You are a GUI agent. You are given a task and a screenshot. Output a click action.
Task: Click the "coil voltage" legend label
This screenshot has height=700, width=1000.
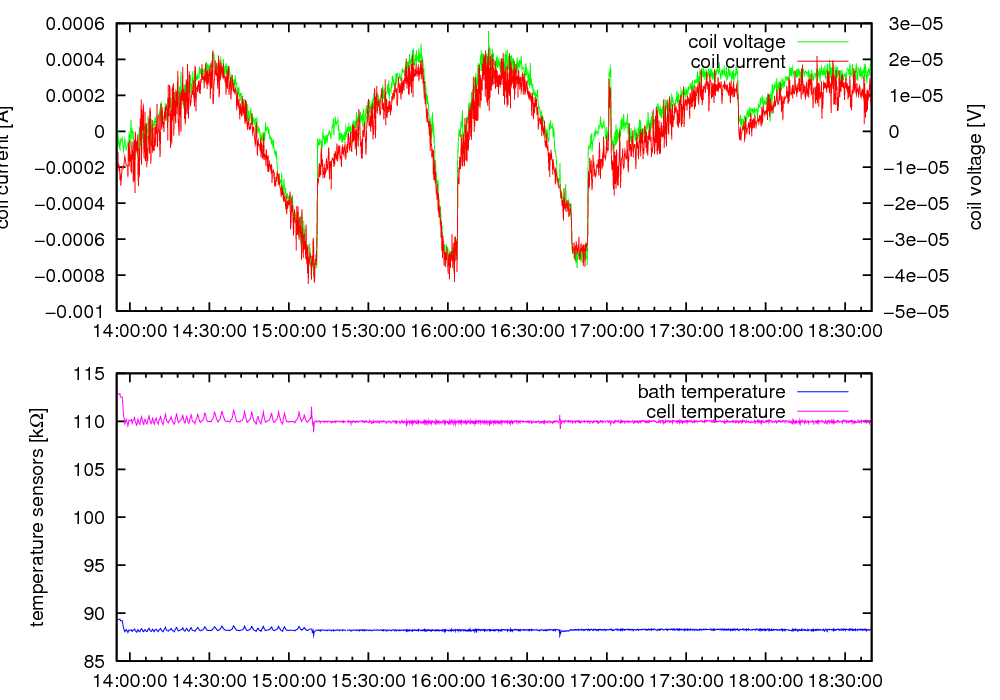[736, 42]
